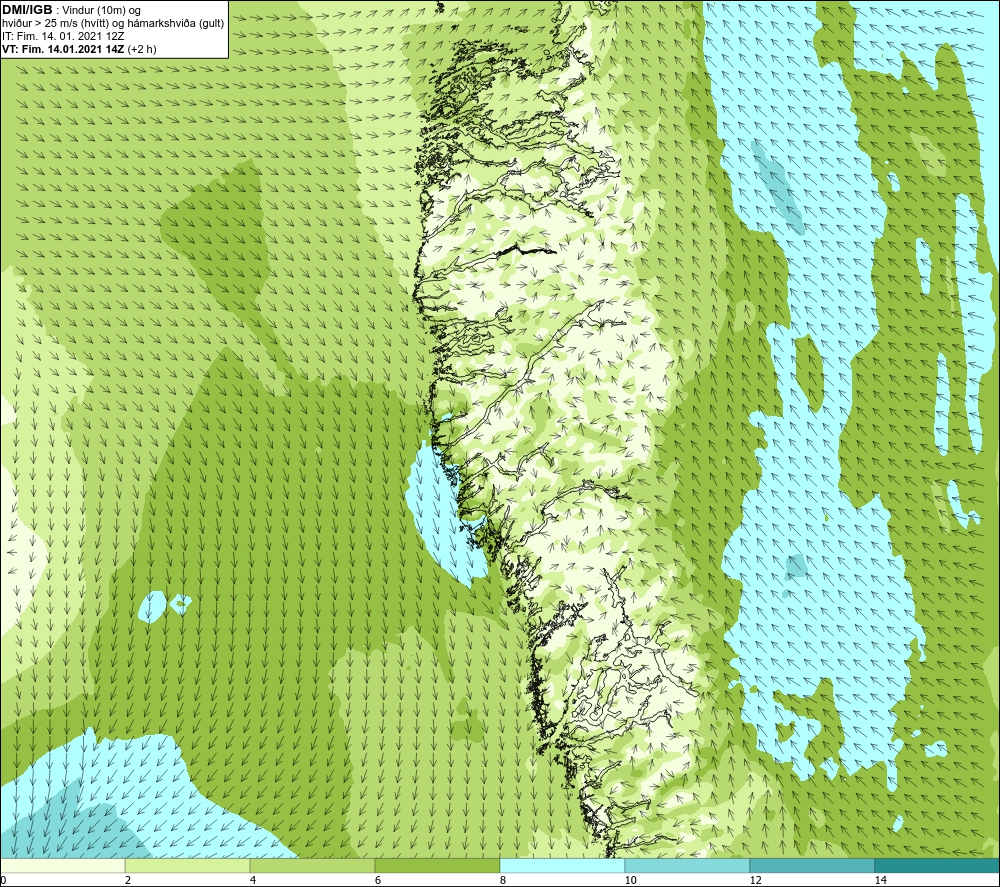
Task: Click the '12' label on the color scale
Action: [x=756, y=881]
